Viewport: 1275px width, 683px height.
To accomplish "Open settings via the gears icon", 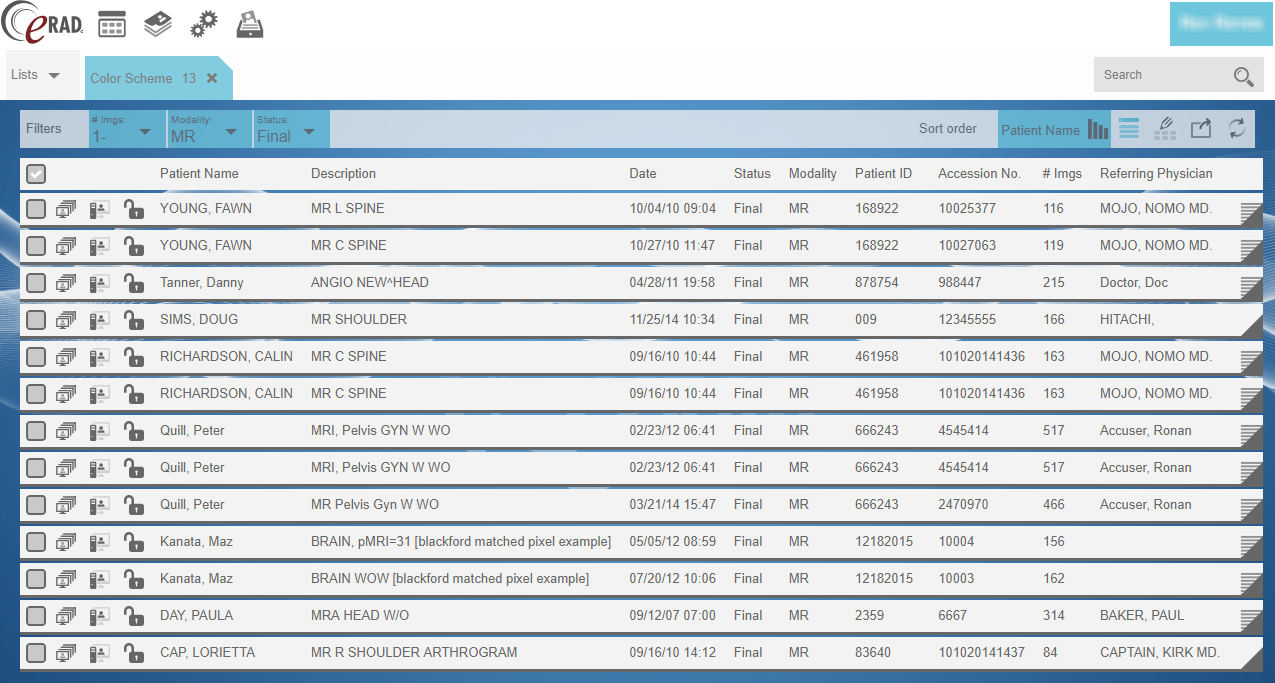I will click(x=204, y=25).
